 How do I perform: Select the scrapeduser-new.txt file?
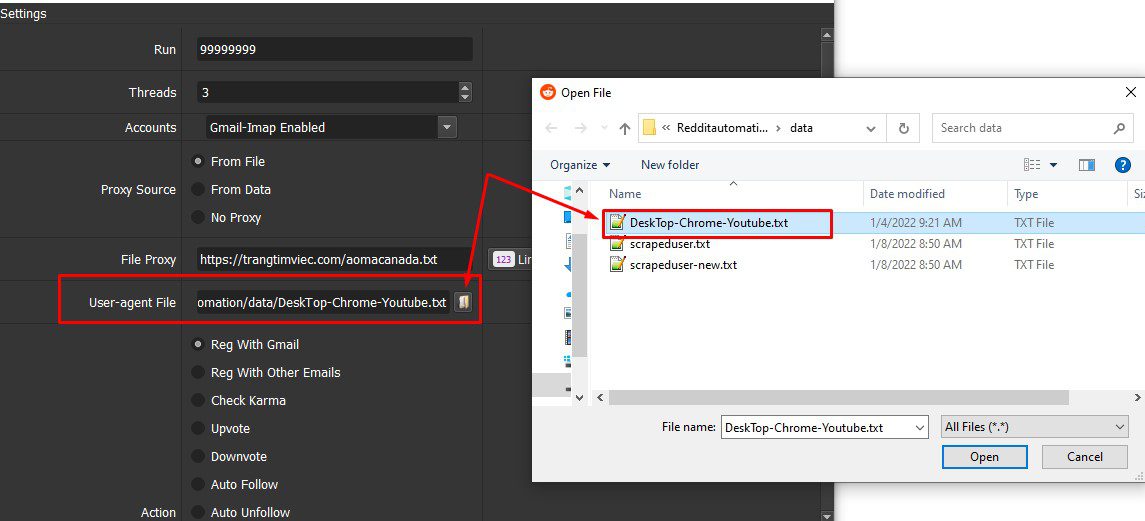[x=683, y=265]
